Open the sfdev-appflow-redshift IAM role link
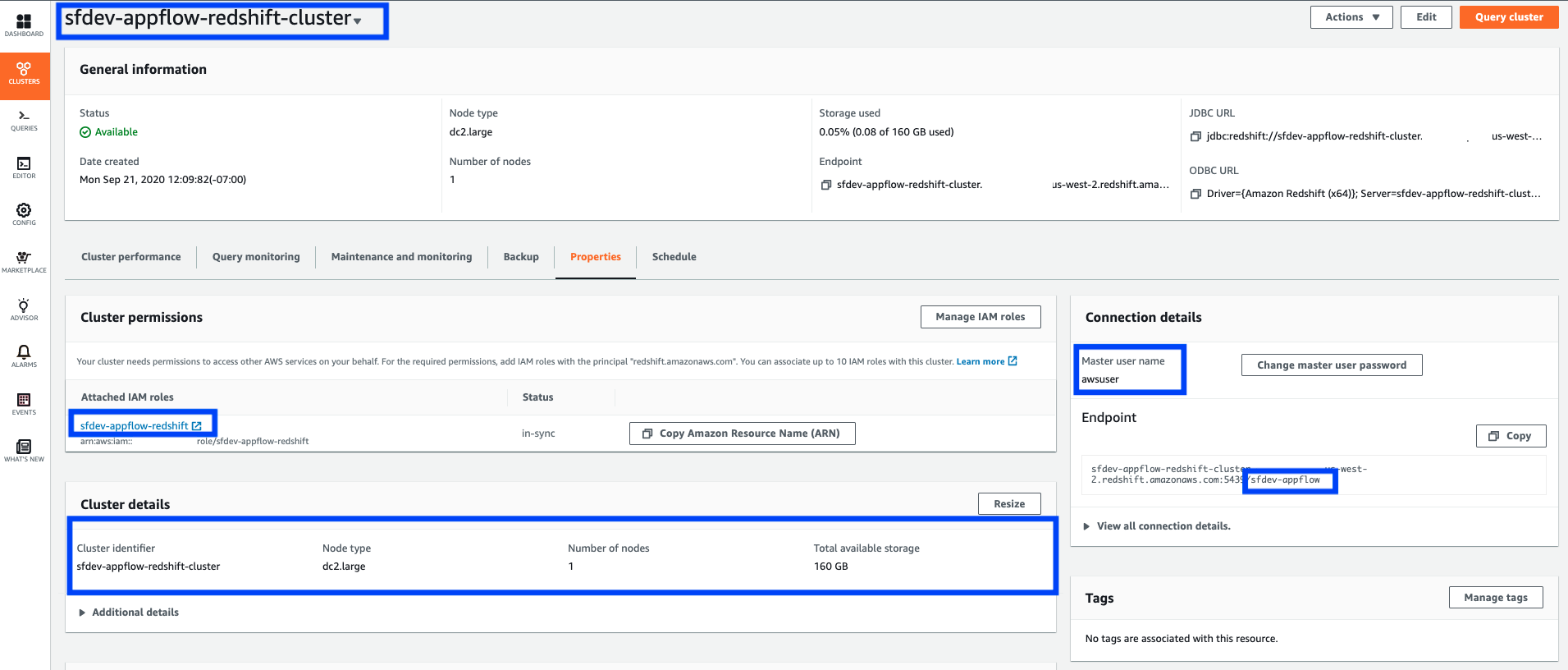 click(135, 426)
